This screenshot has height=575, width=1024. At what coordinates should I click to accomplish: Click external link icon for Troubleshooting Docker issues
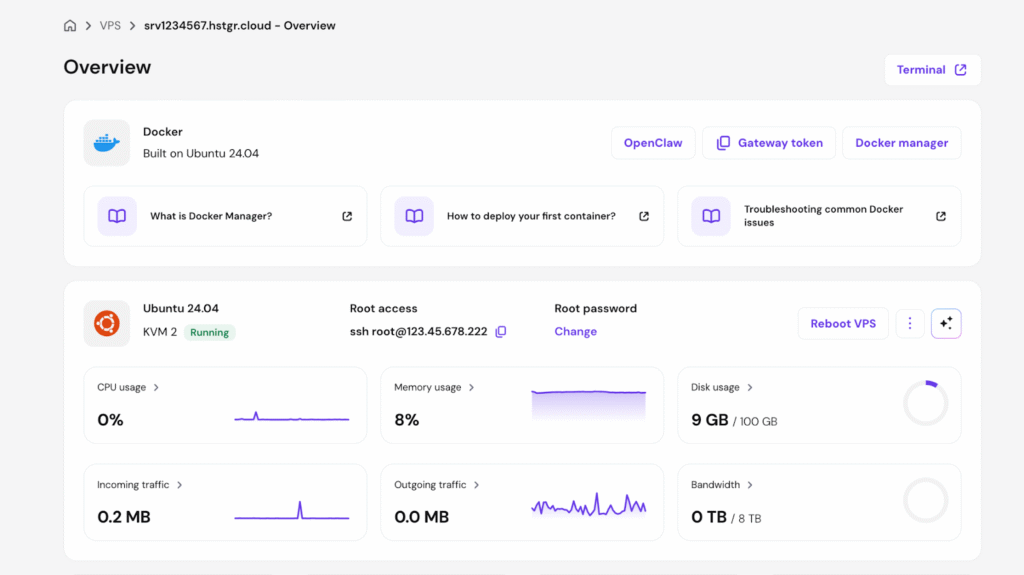[x=940, y=216]
